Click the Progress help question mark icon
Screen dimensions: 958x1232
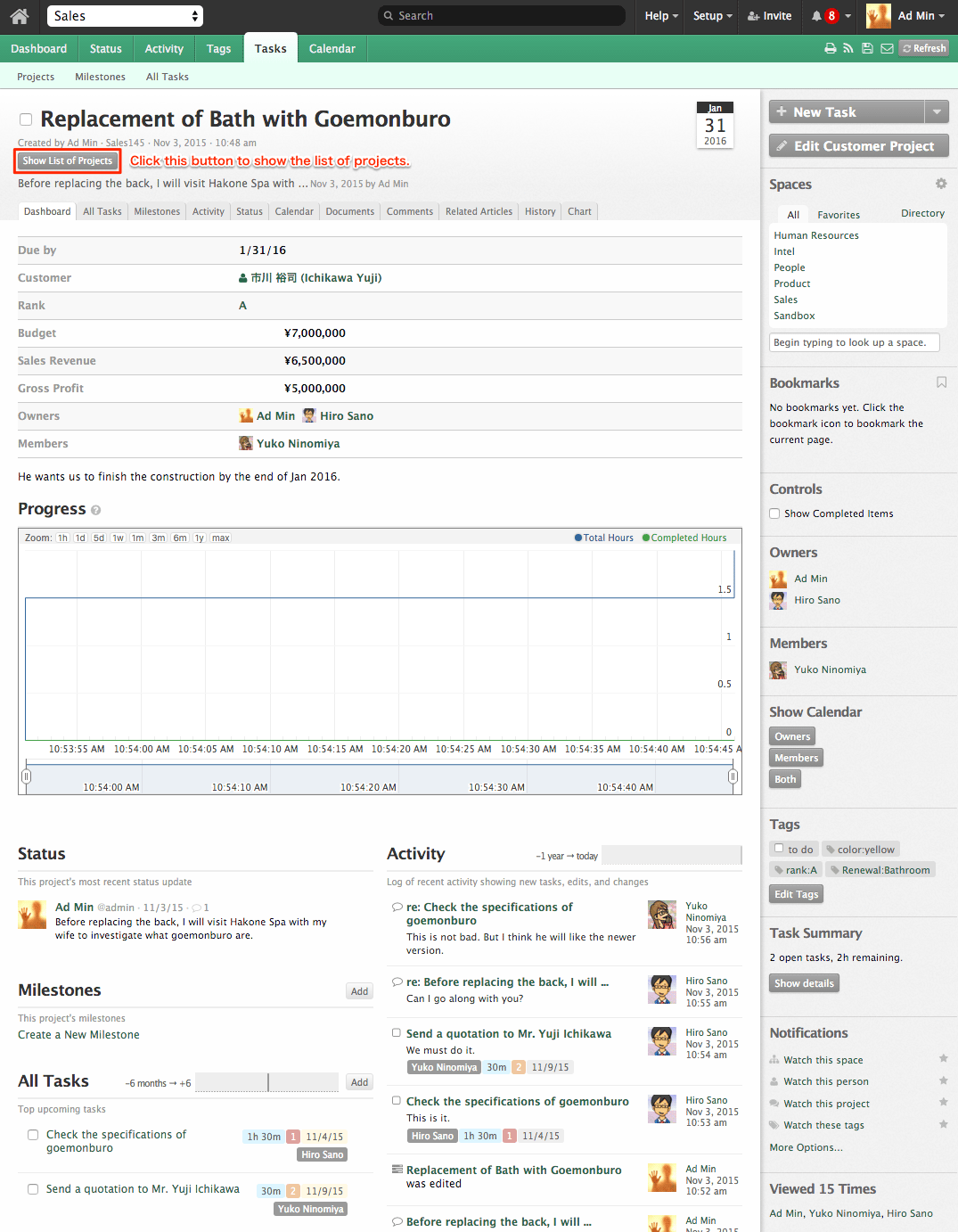(96, 510)
